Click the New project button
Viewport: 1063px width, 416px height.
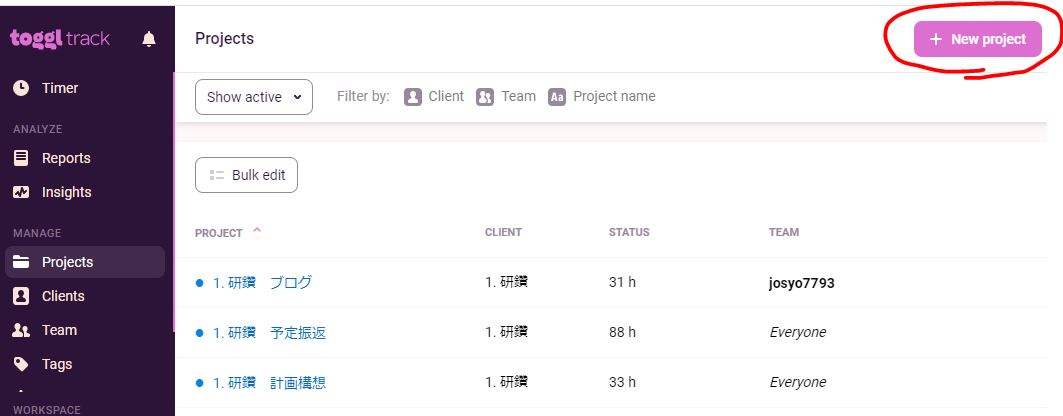pos(978,39)
